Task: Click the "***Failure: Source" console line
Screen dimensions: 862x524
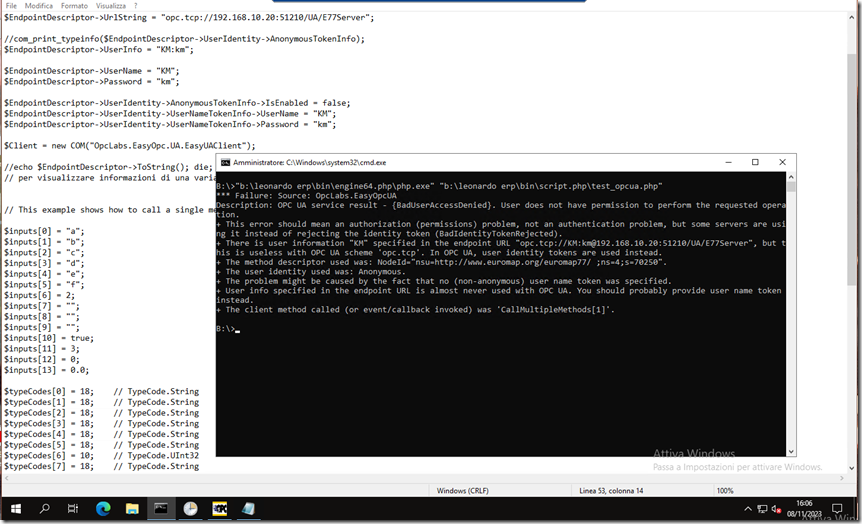Action: (x=300, y=197)
